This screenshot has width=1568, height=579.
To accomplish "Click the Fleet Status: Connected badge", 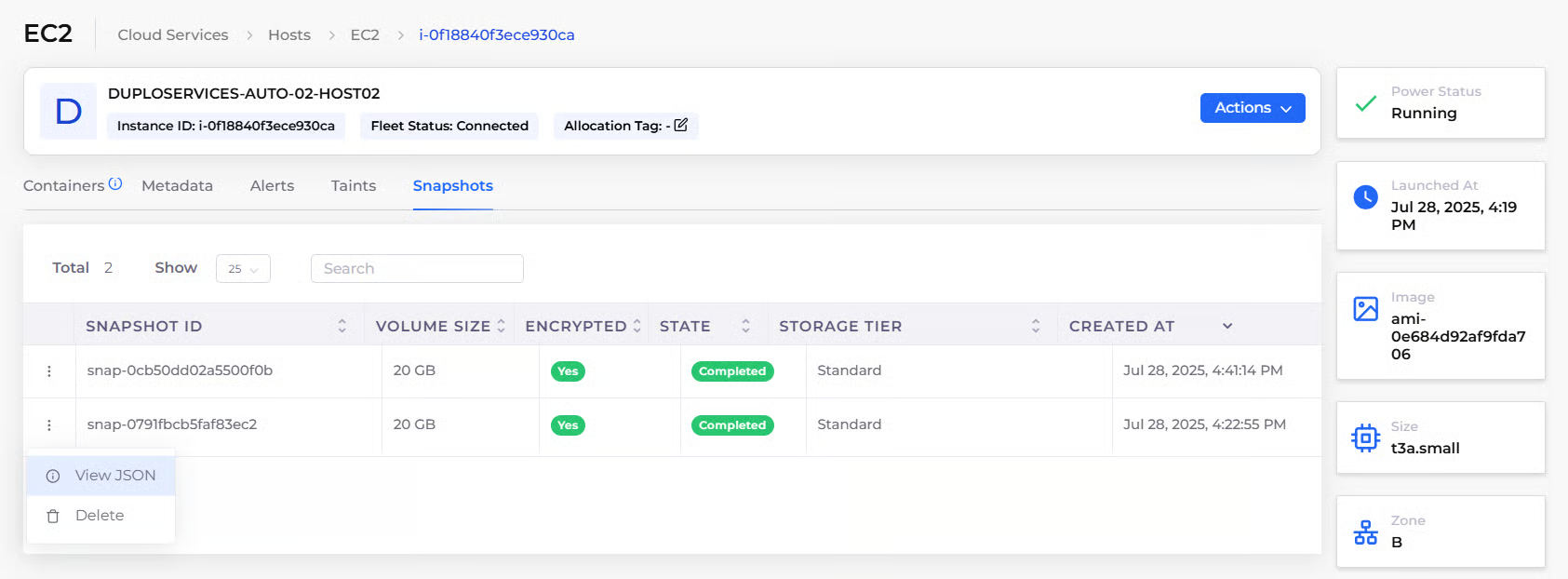I will pos(449,126).
